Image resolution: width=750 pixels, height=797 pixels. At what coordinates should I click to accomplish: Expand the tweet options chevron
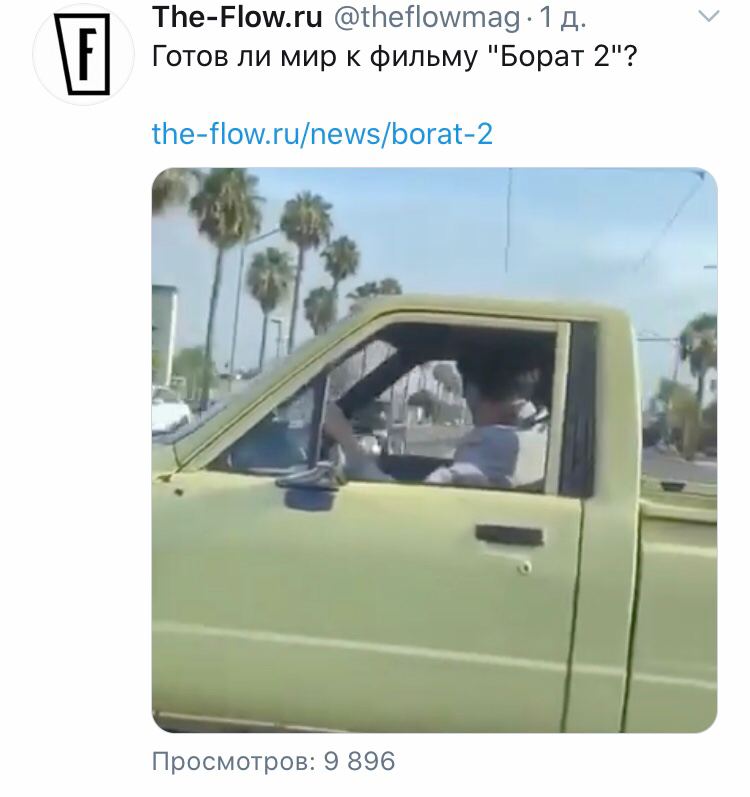(709, 17)
